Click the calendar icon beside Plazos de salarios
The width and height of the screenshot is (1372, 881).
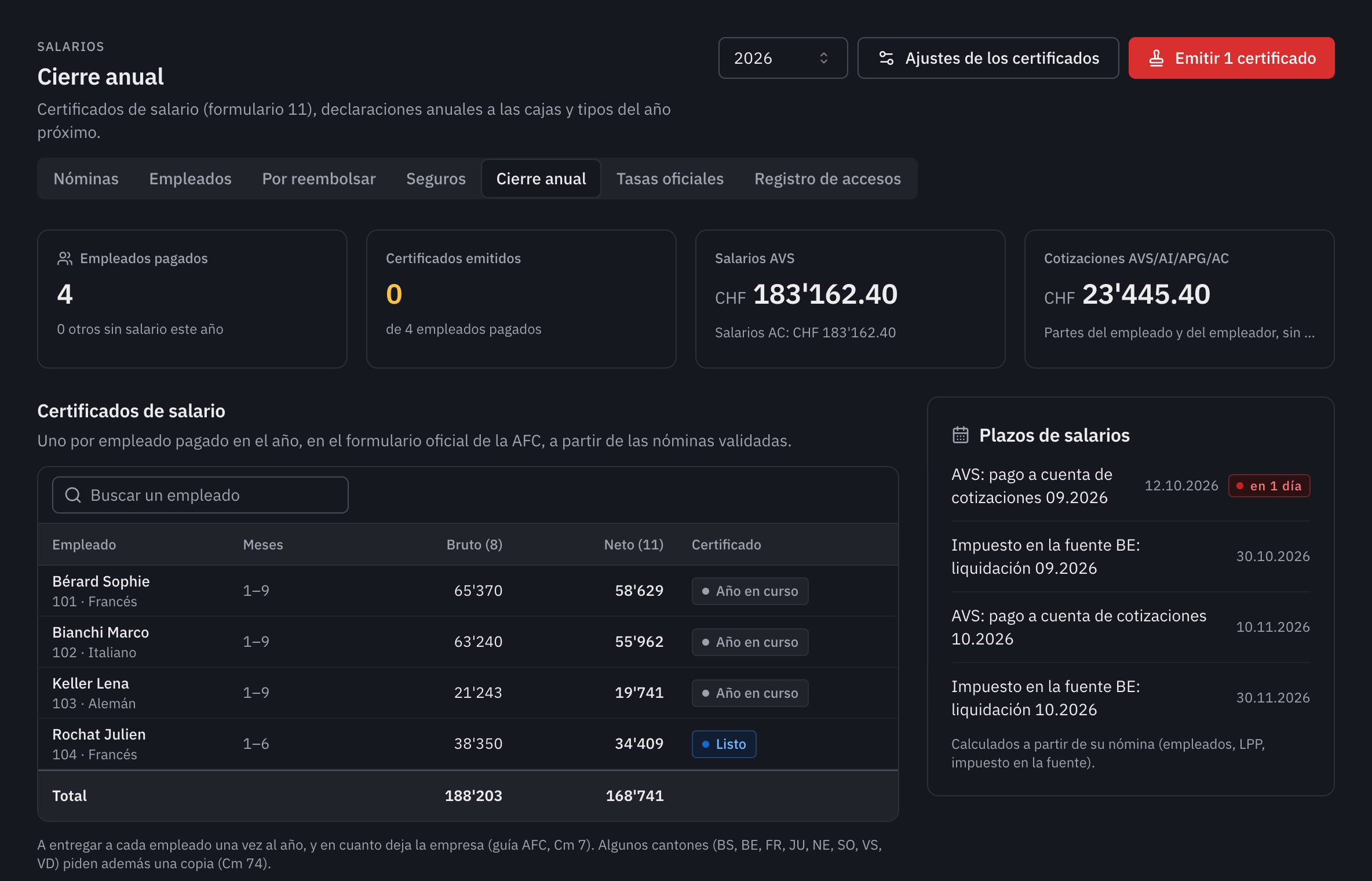961,435
